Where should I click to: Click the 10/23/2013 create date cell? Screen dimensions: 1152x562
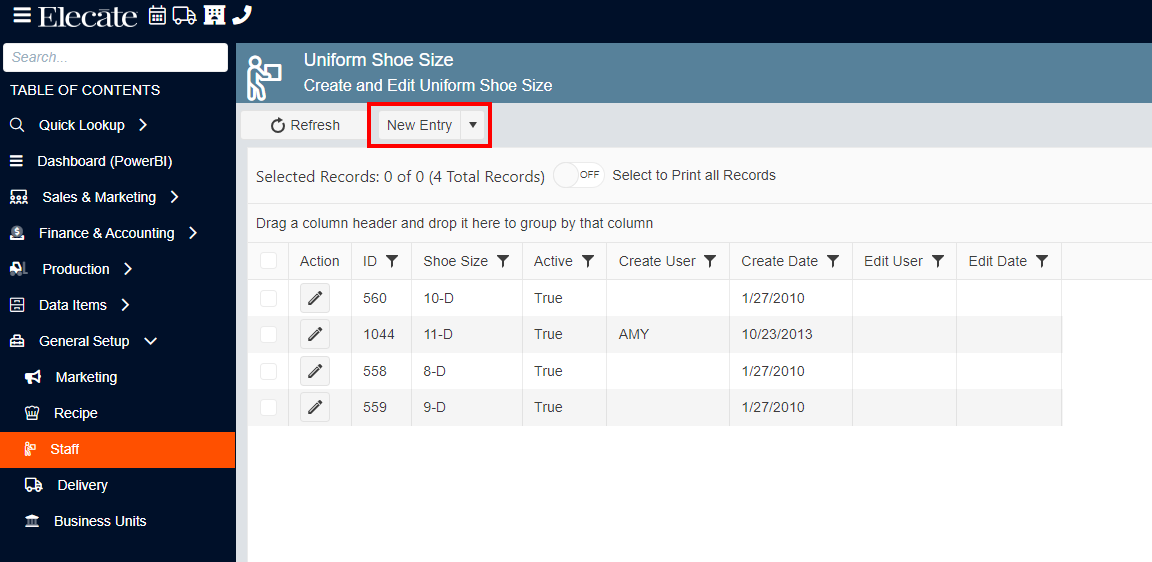point(791,334)
